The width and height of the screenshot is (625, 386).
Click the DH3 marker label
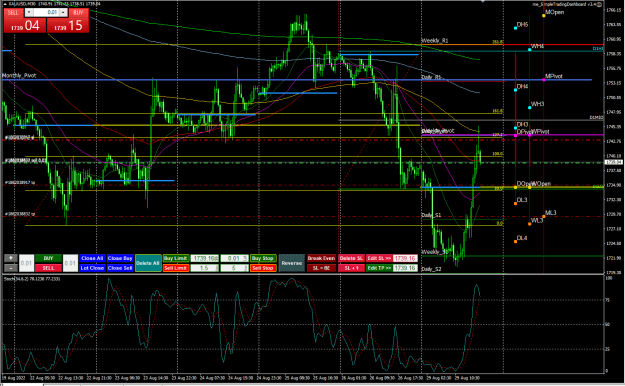pyautogui.click(x=523, y=125)
